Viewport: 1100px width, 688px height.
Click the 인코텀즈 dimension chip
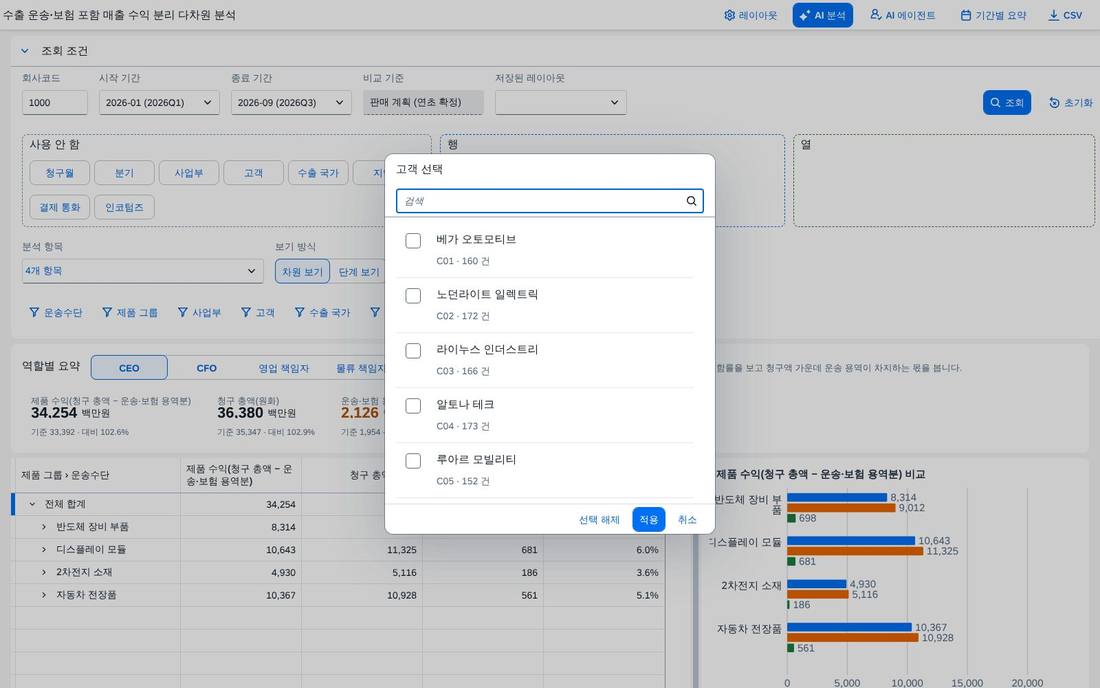pyautogui.click(x=124, y=207)
